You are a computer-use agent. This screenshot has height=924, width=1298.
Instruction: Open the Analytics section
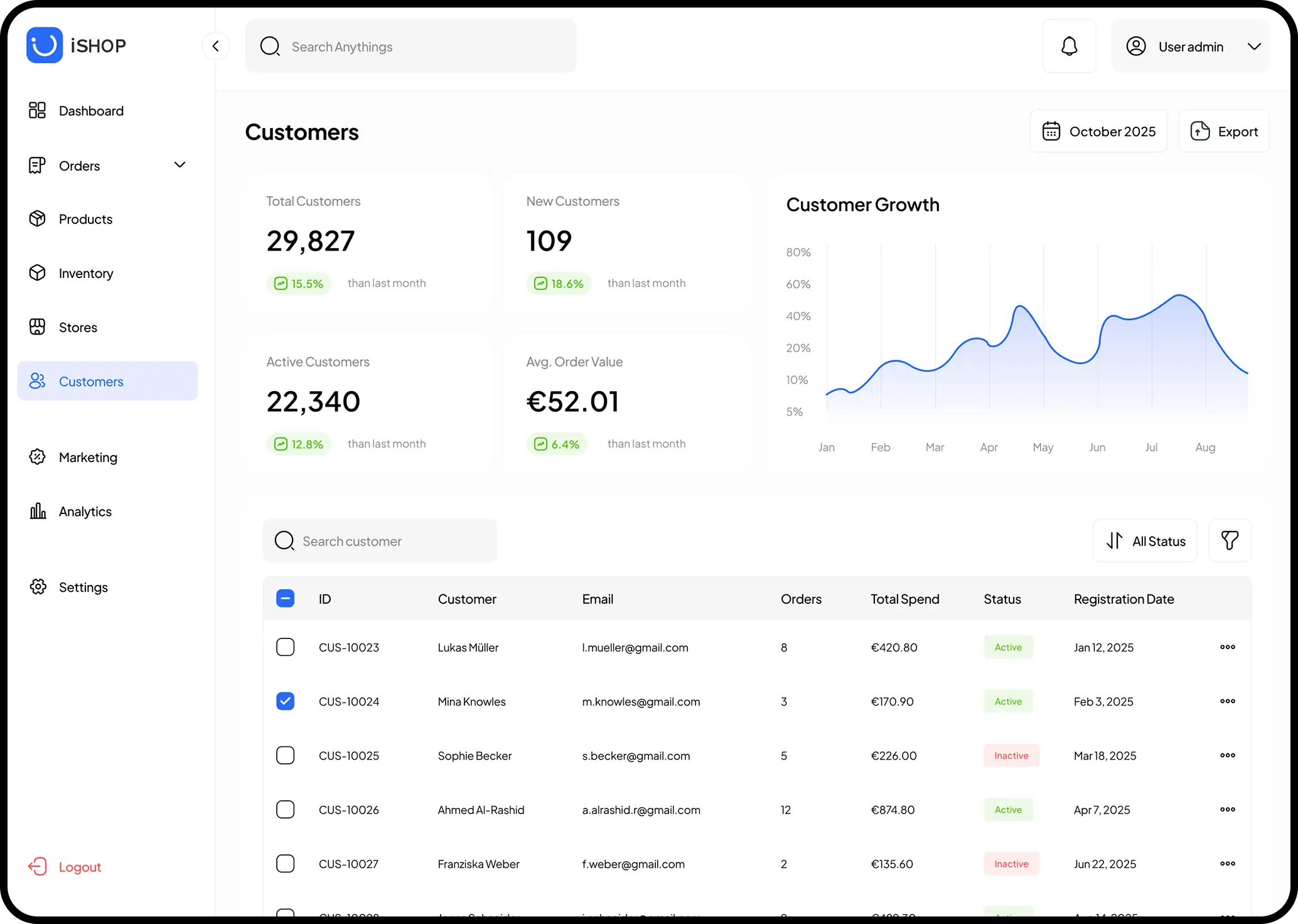pos(85,512)
